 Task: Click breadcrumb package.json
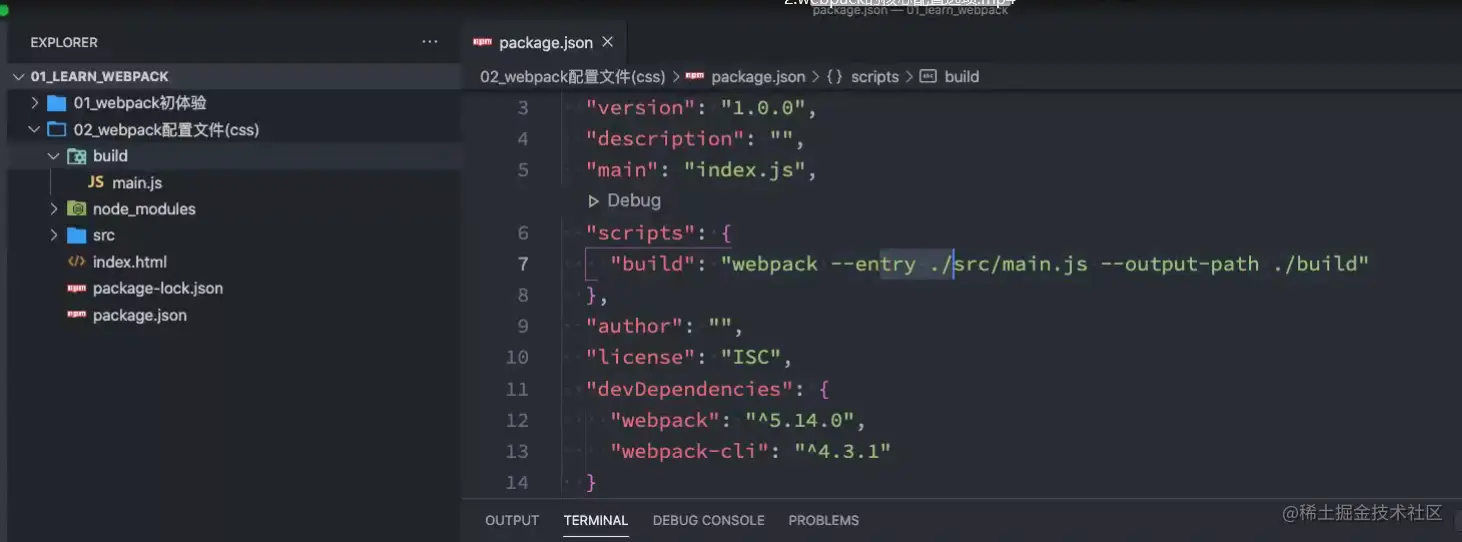tap(758, 76)
